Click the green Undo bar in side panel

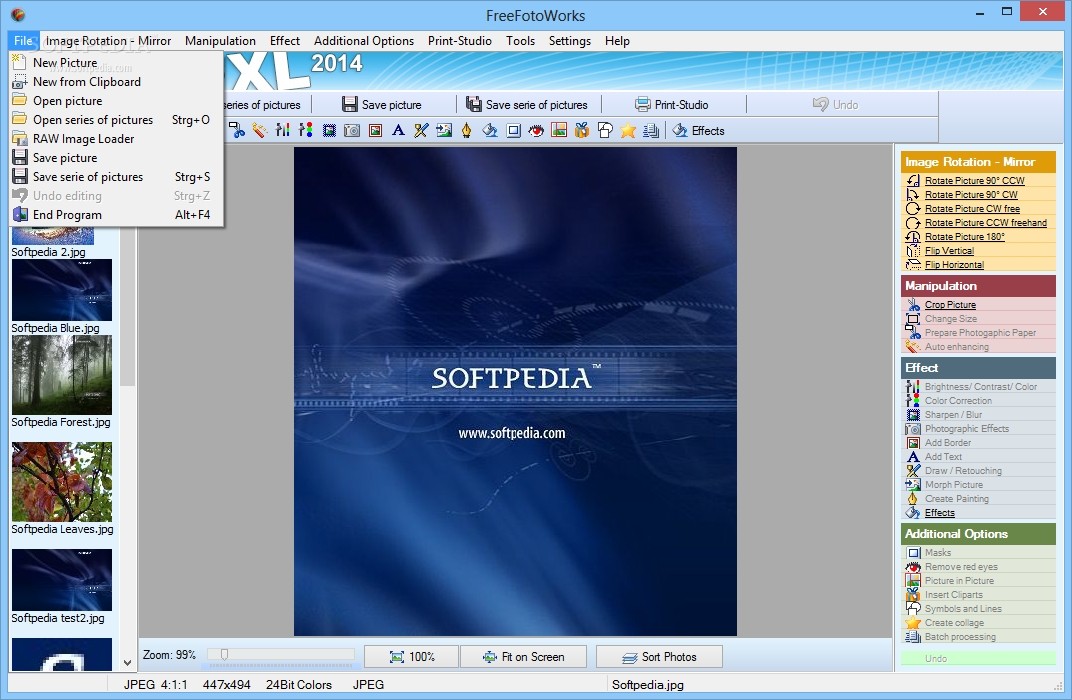(x=978, y=658)
